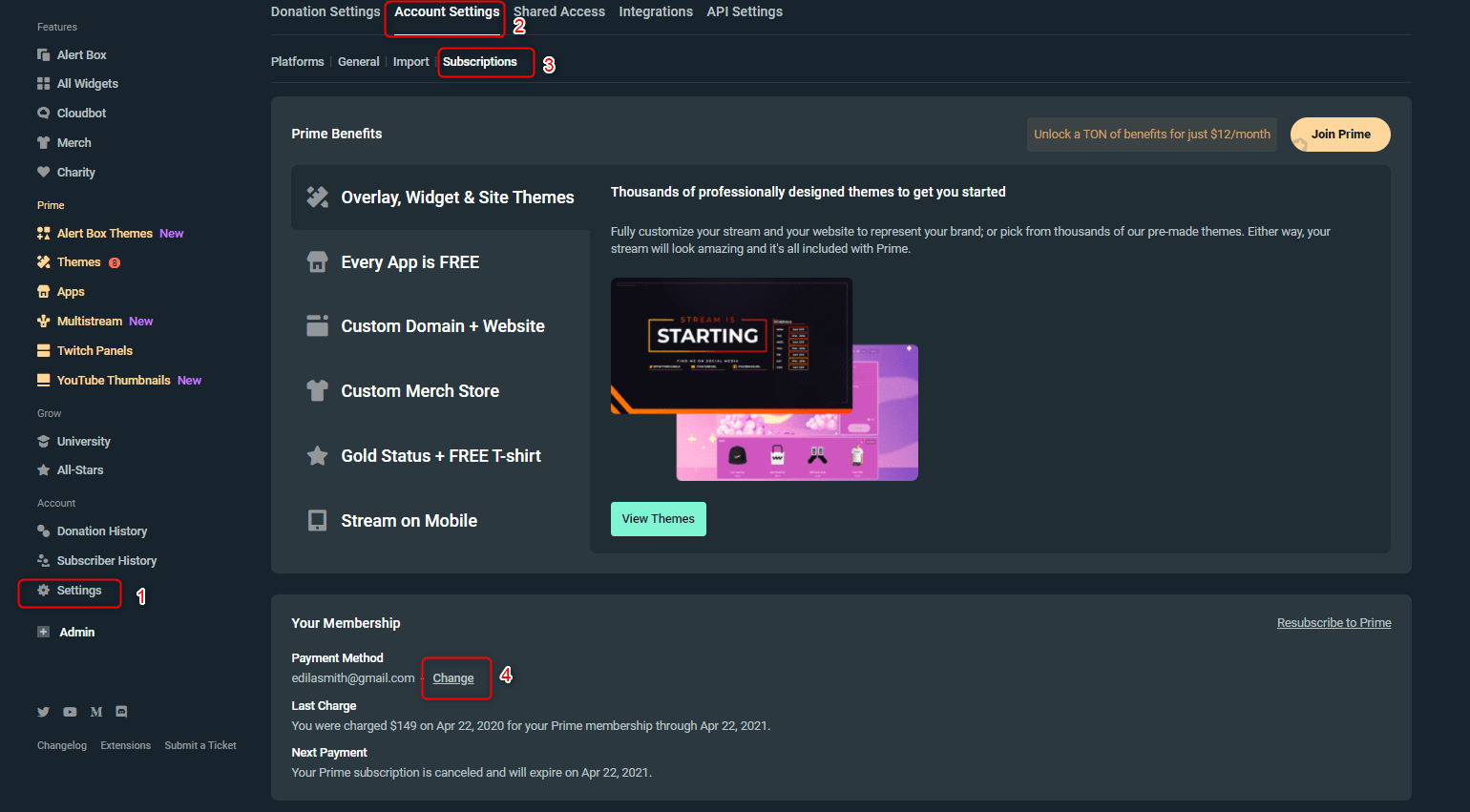Viewport: 1470px width, 812px height.
Task: Click the Multistream icon
Action: (43, 321)
